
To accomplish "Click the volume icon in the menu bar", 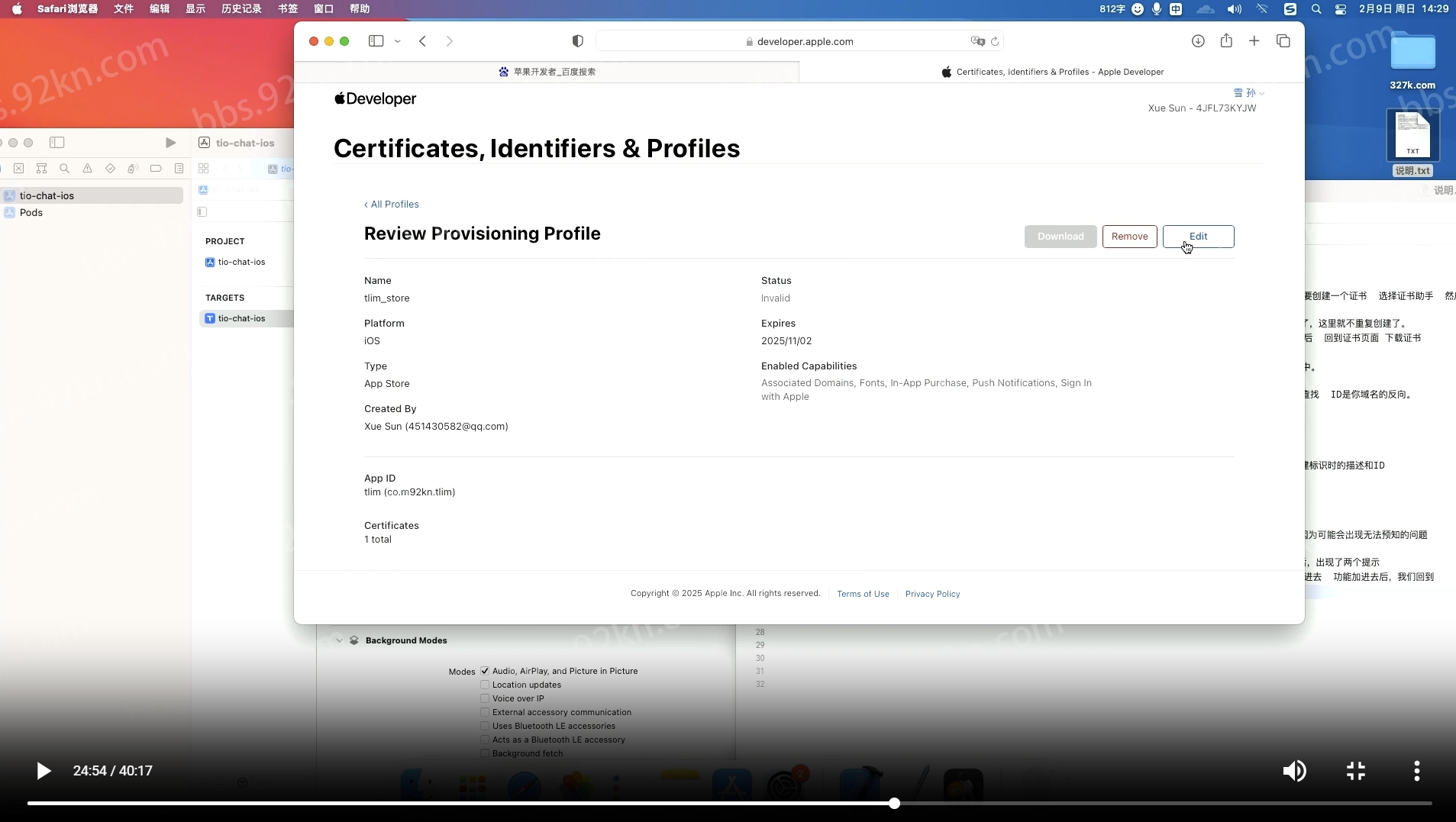I will pyautogui.click(x=1235, y=9).
